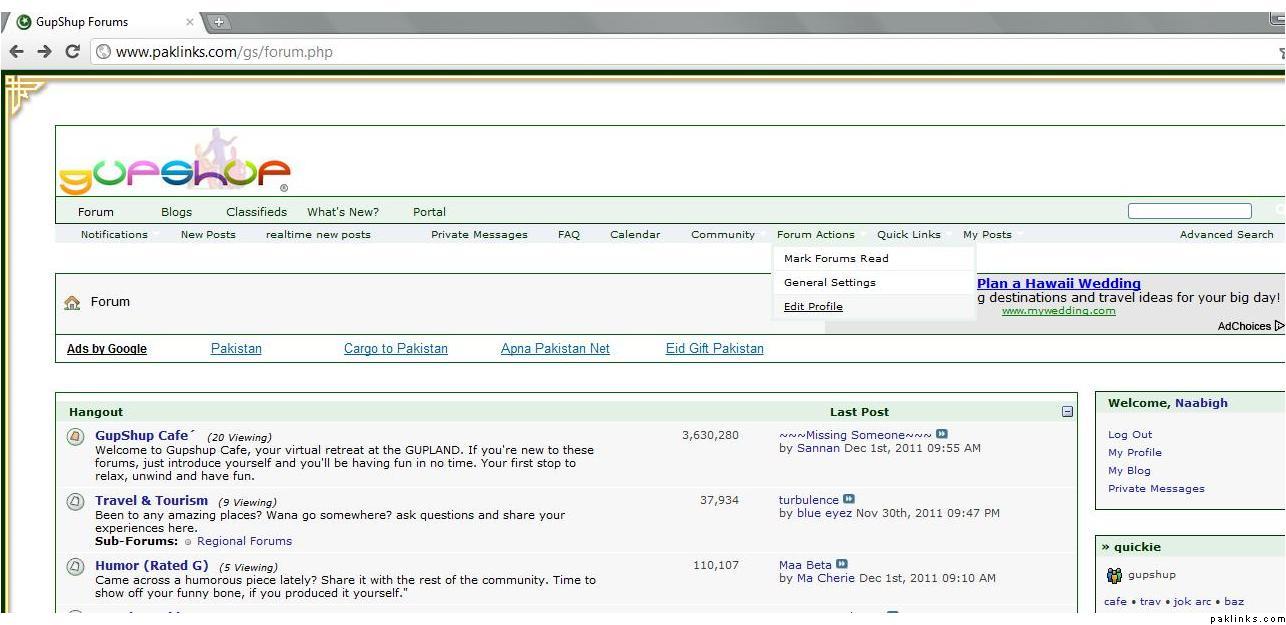Screen dimensions: 1286x625
Task: Open the Quick Links dropdown
Action: pos(909,235)
